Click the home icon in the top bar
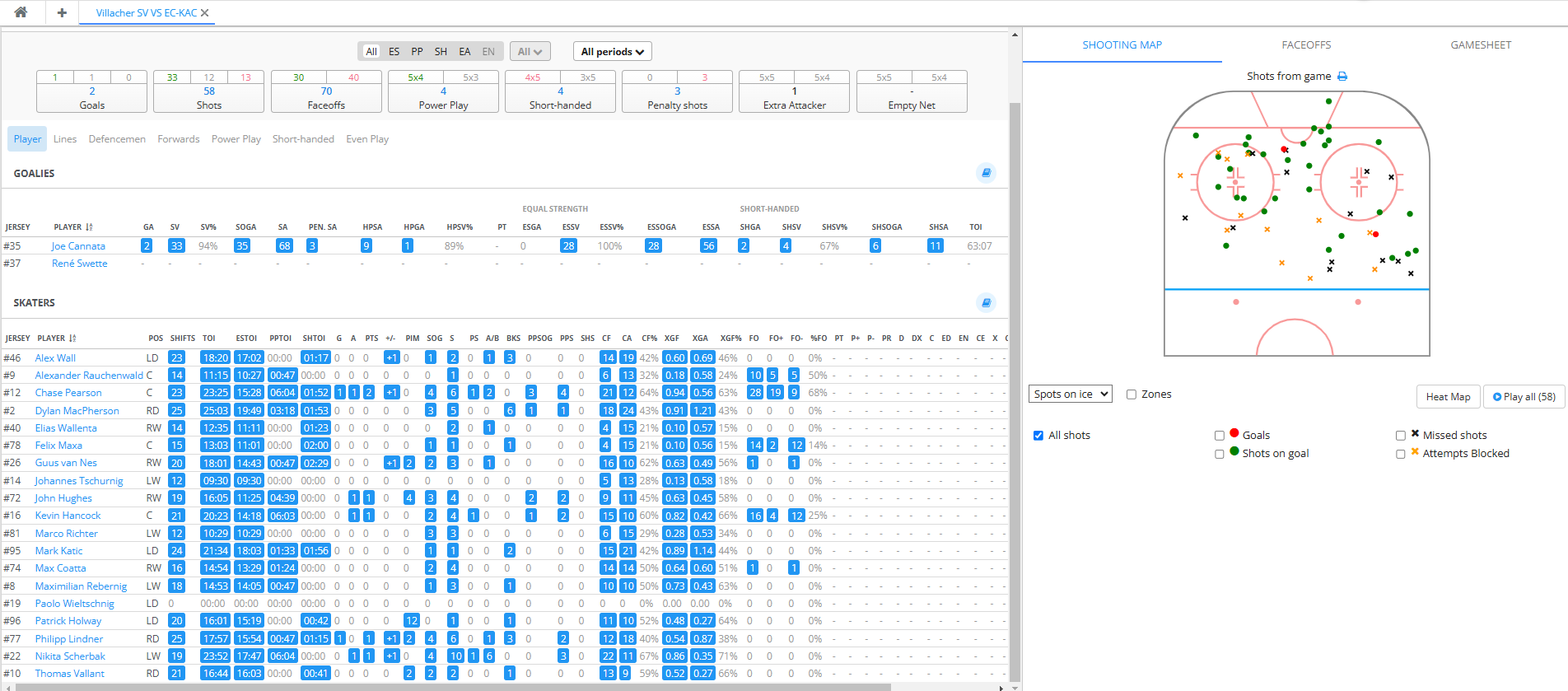This screenshot has width=1568, height=691. coord(21,12)
